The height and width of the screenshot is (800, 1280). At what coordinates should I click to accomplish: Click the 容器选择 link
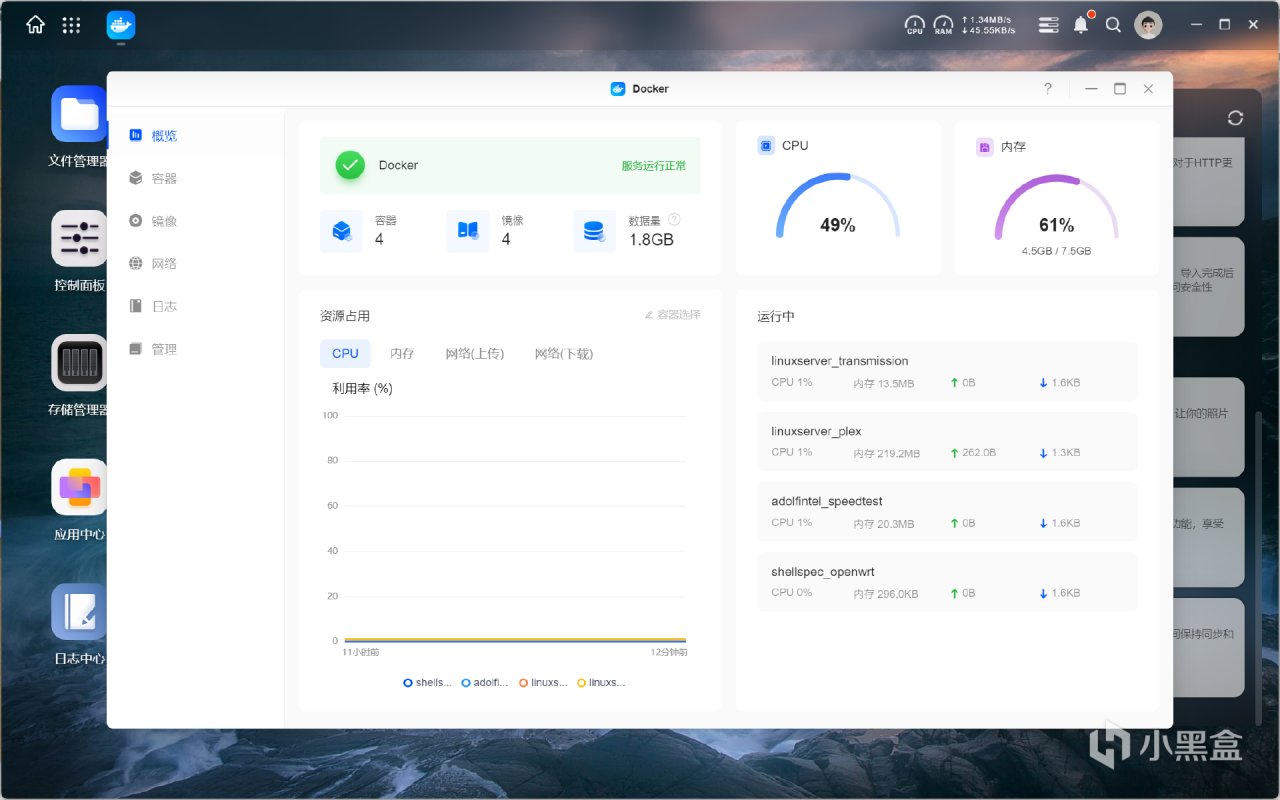(672, 315)
